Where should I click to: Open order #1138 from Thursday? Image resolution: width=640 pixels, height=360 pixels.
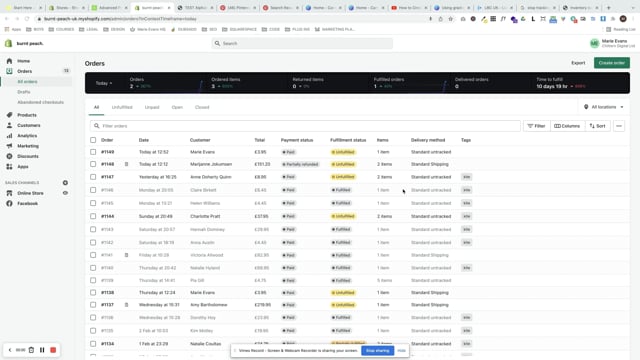[108, 293]
